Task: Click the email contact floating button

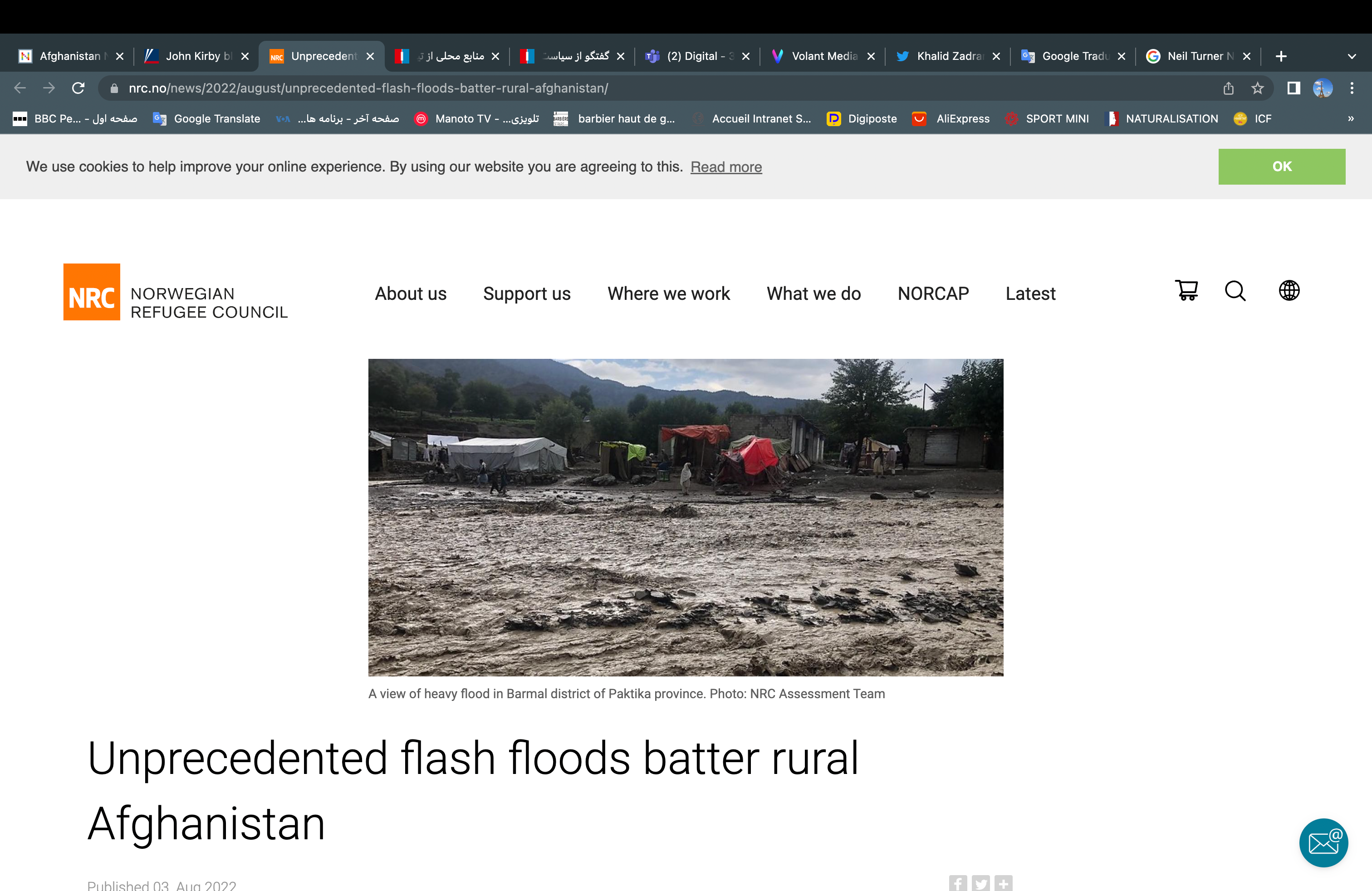Action: coord(1323,842)
